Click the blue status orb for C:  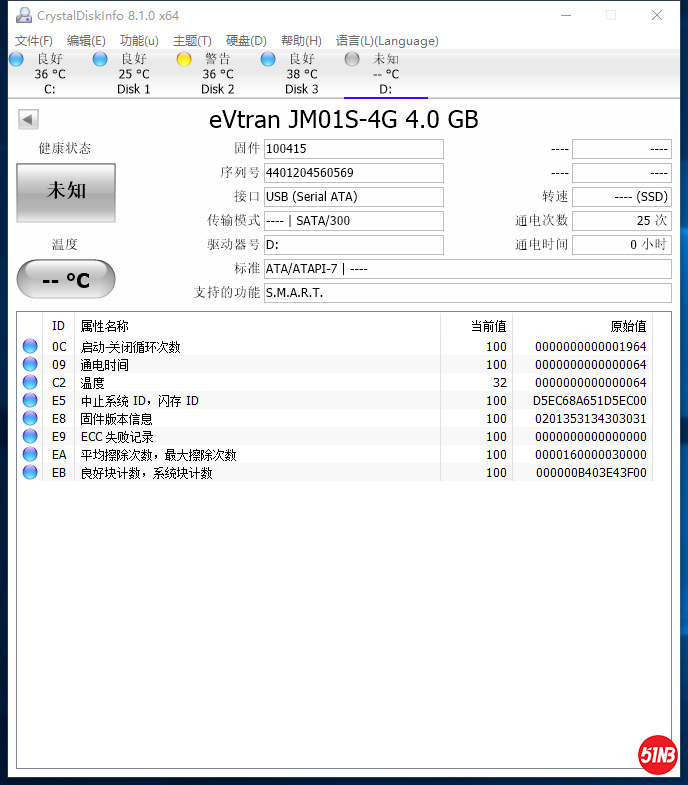(16, 59)
